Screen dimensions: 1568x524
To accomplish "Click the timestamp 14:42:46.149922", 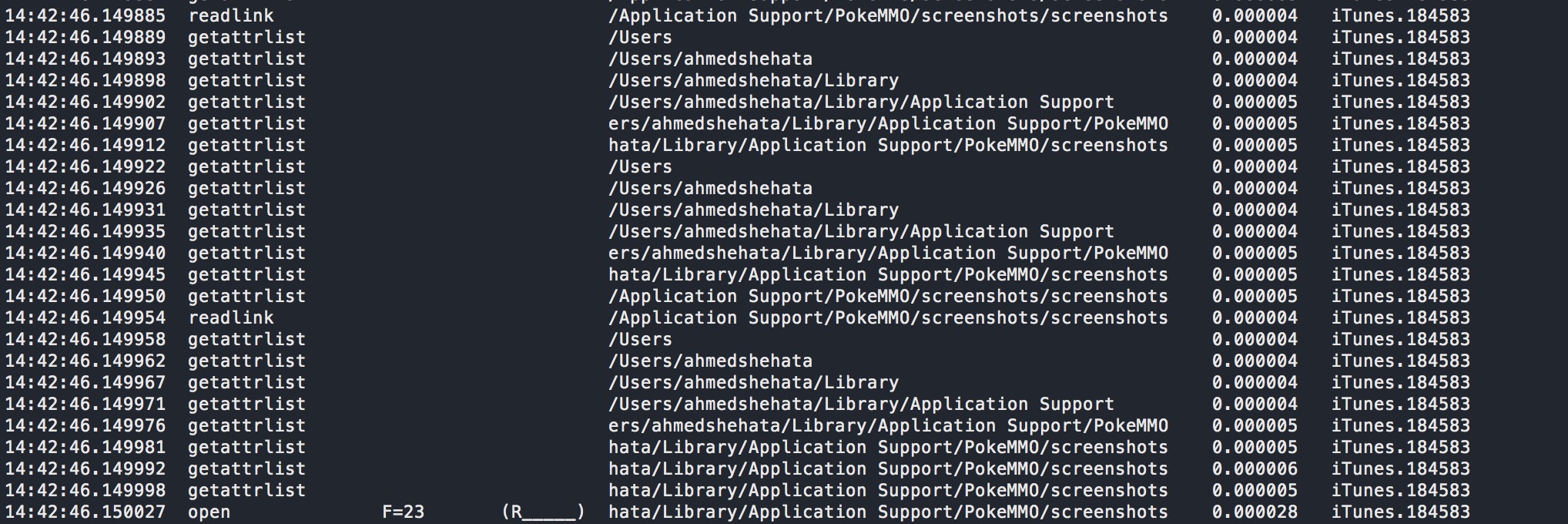I will pyautogui.click(x=85, y=167).
